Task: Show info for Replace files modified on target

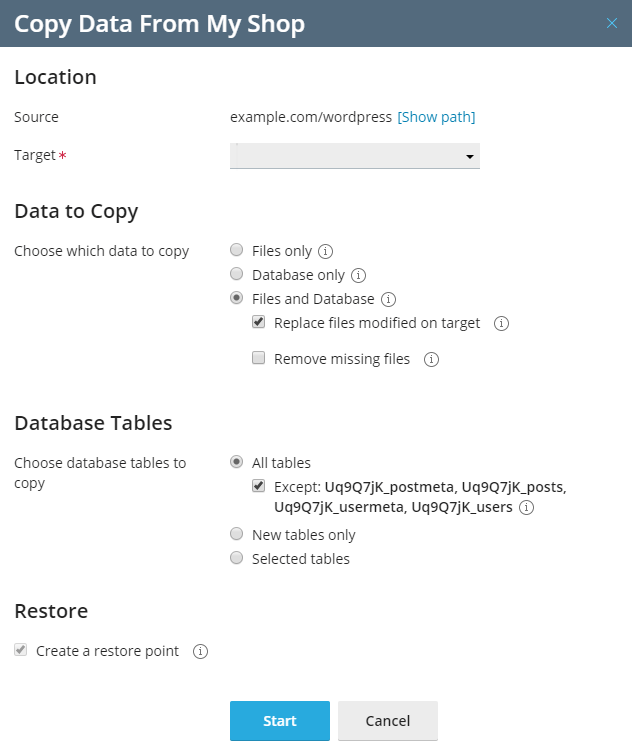Action: [x=502, y=323]
